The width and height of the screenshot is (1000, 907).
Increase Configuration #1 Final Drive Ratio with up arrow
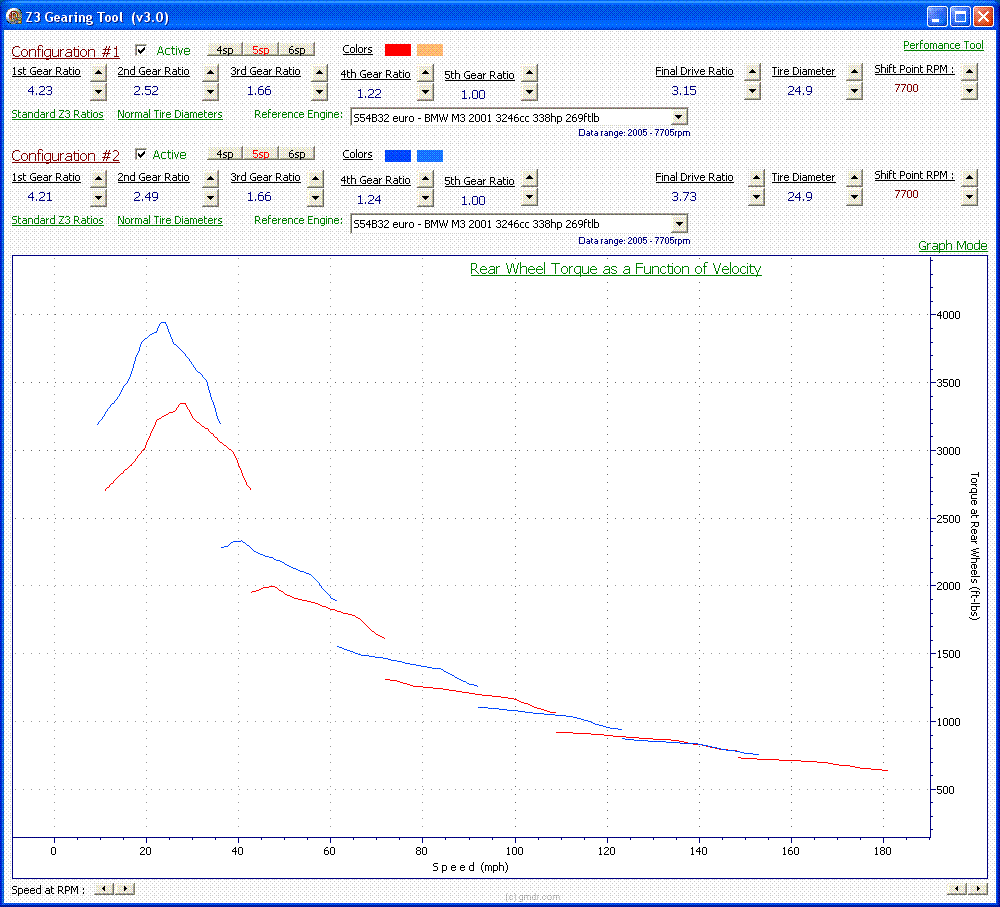click(x=753, y=72)
